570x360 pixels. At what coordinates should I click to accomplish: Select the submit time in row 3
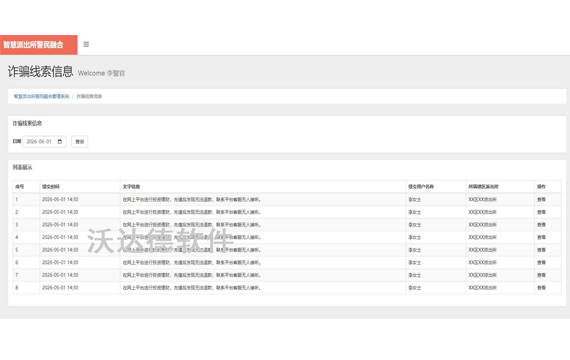(x=60, y=225)
